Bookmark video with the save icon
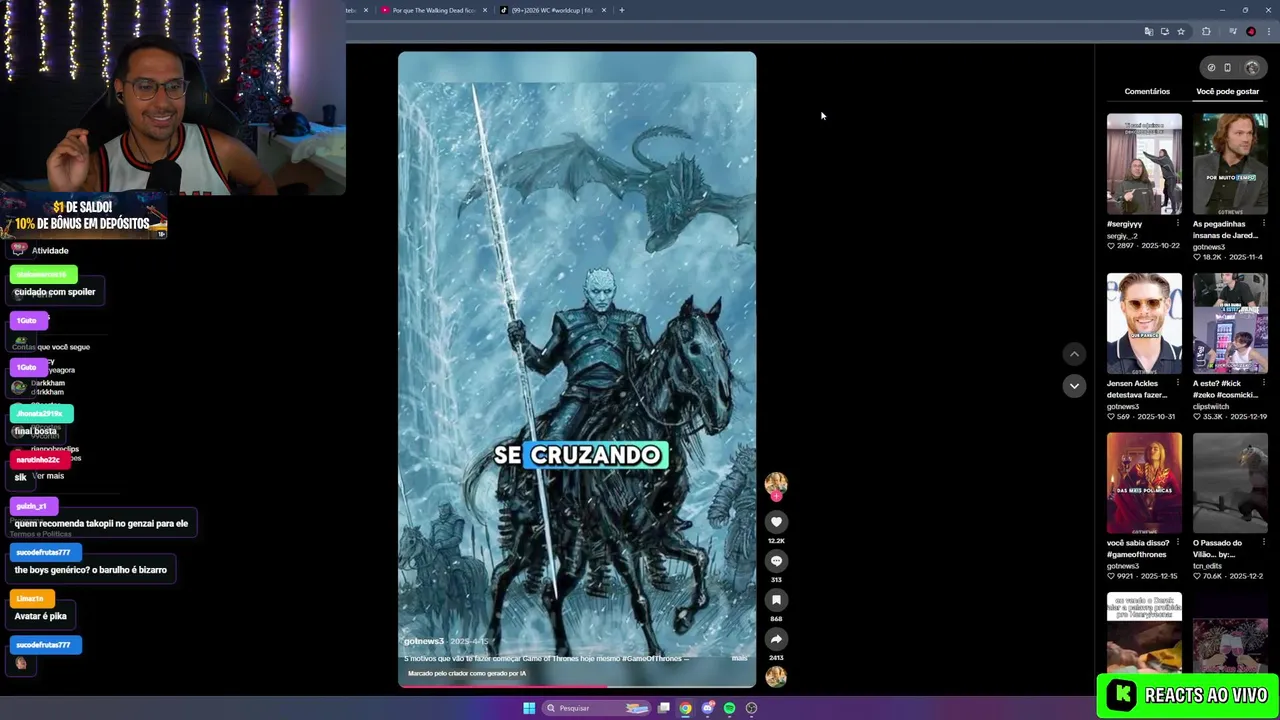 [x=776, y=600]
